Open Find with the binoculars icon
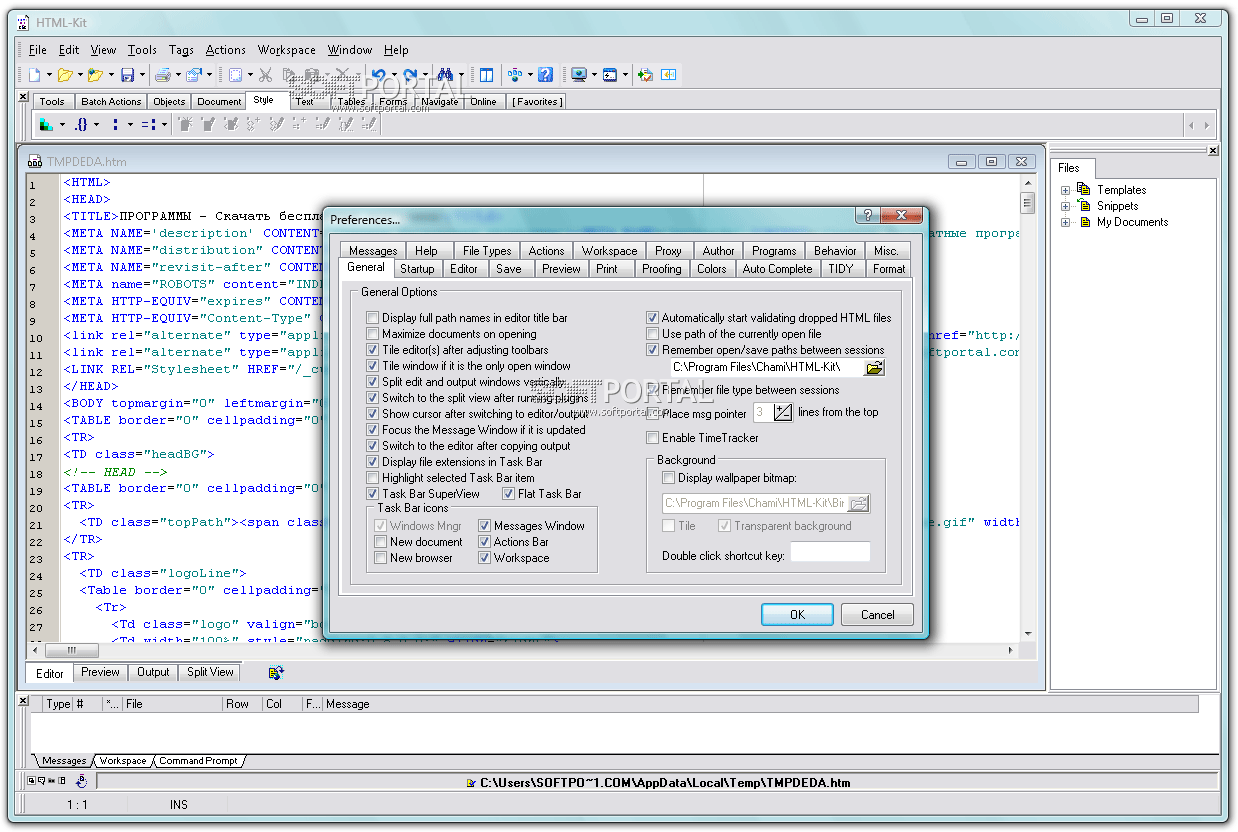 [446, 75]
